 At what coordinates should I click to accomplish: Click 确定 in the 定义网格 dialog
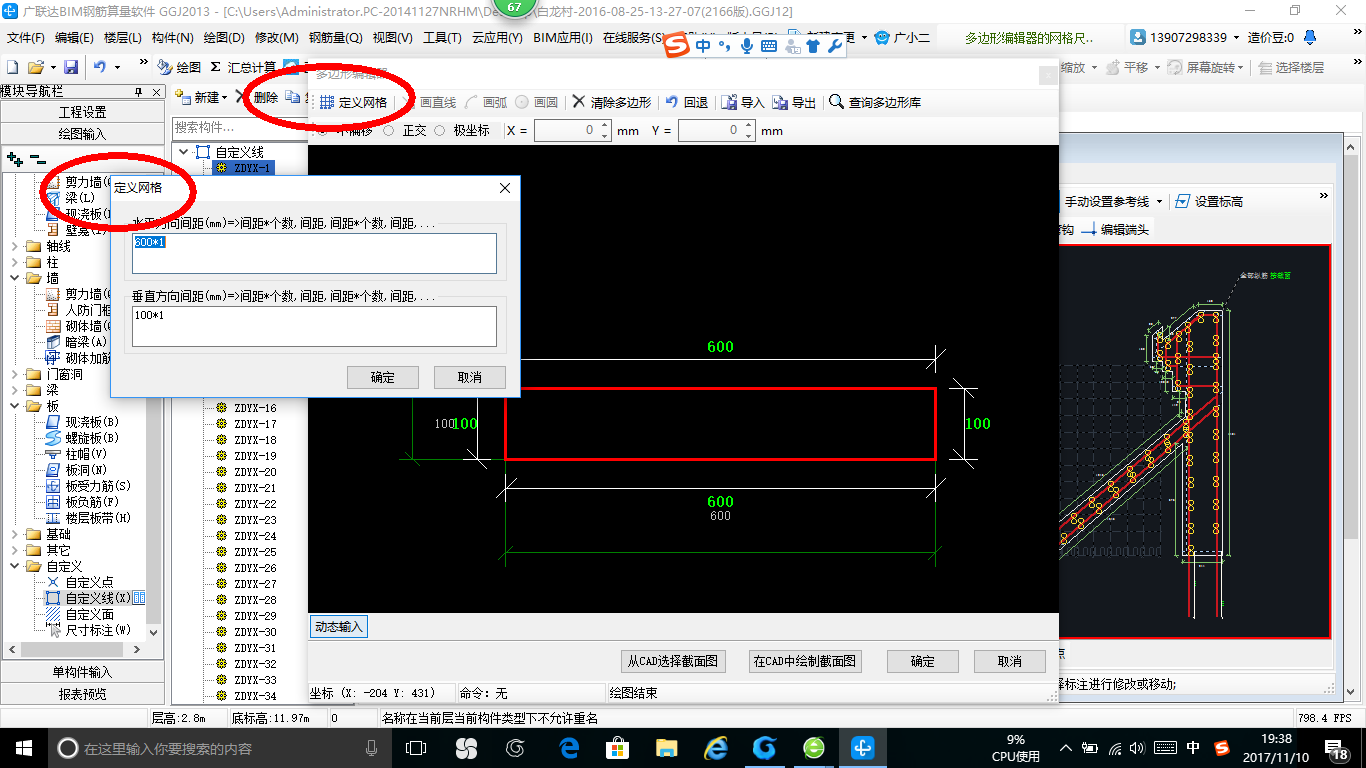[x=382, y=377]
